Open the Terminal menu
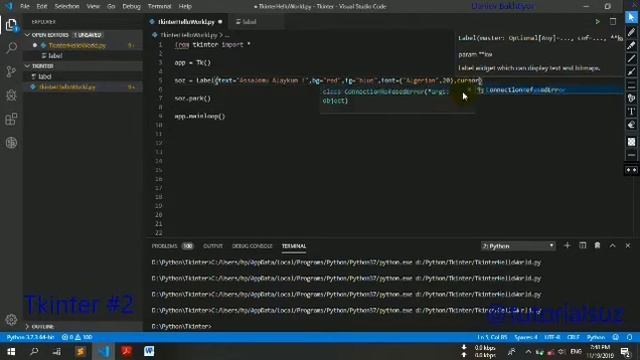This screenshot has height=360, width=640. pyautogui.click(x=160, y=6)
